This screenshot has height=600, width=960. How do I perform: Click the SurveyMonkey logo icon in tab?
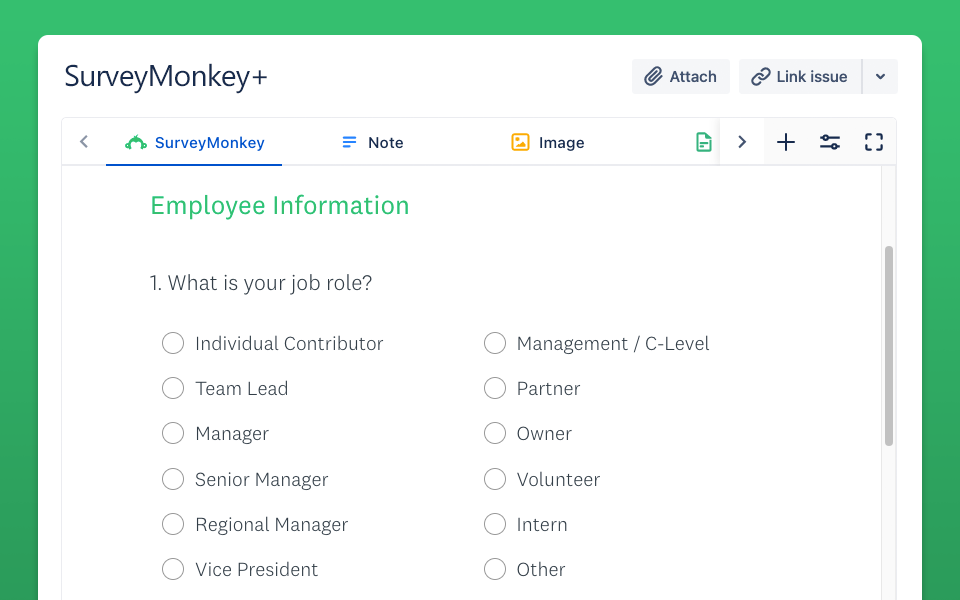136,143
